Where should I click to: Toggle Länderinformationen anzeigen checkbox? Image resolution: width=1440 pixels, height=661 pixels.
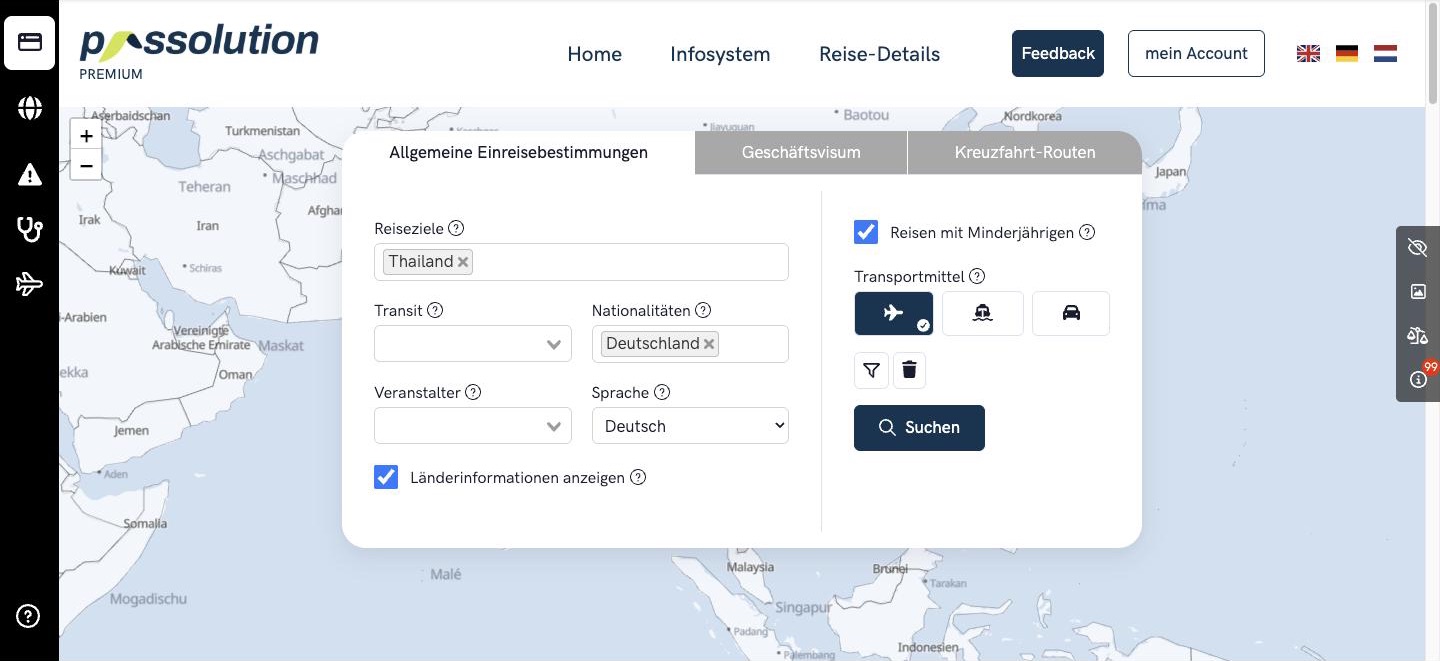pyautogui.click(x=386, y=477)
